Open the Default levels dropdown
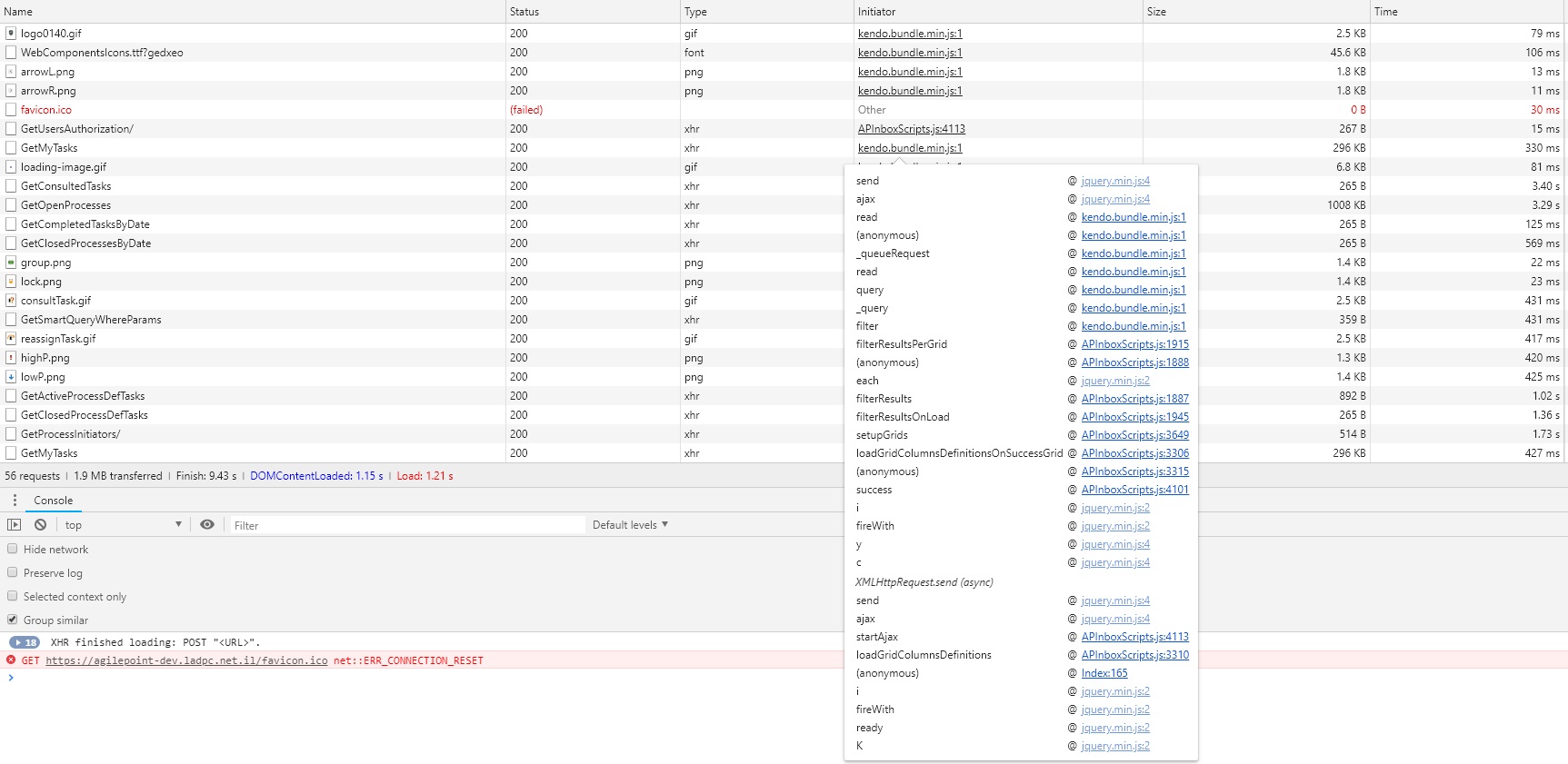 (x=630, y=525)
